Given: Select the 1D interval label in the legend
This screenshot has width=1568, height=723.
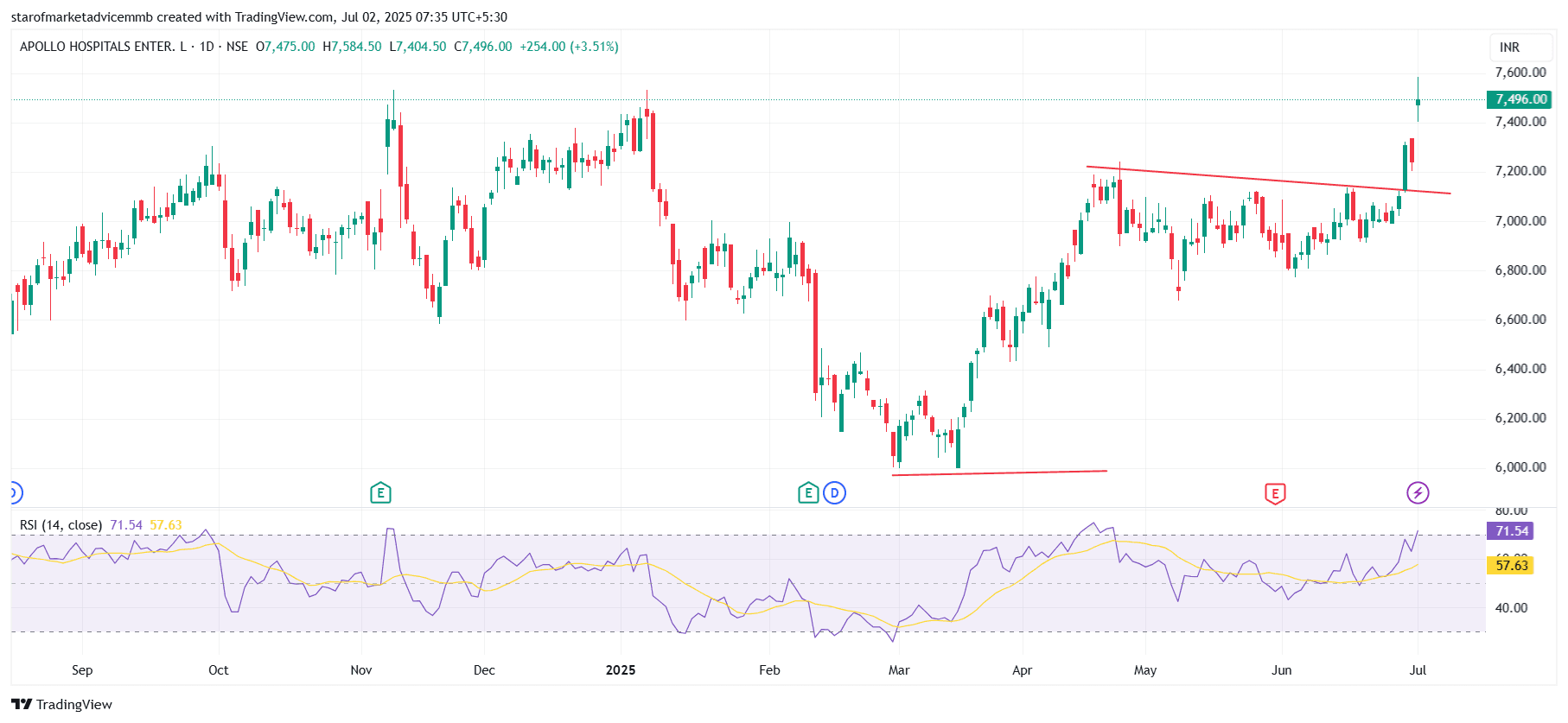Looking at the screenshot, I should tap(207, 47).
